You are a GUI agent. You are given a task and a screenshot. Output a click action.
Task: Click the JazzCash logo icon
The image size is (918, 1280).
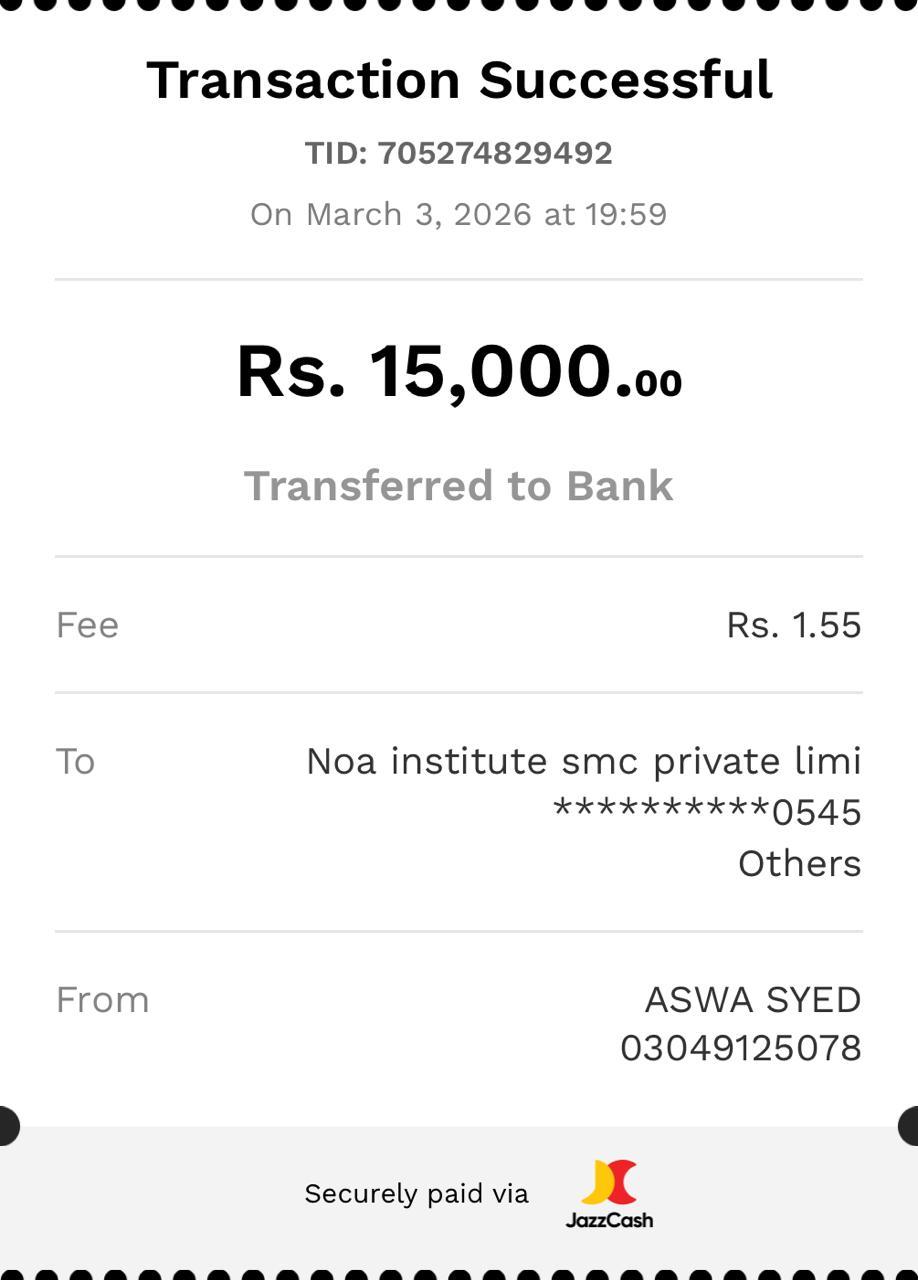tap(609, 1182)
